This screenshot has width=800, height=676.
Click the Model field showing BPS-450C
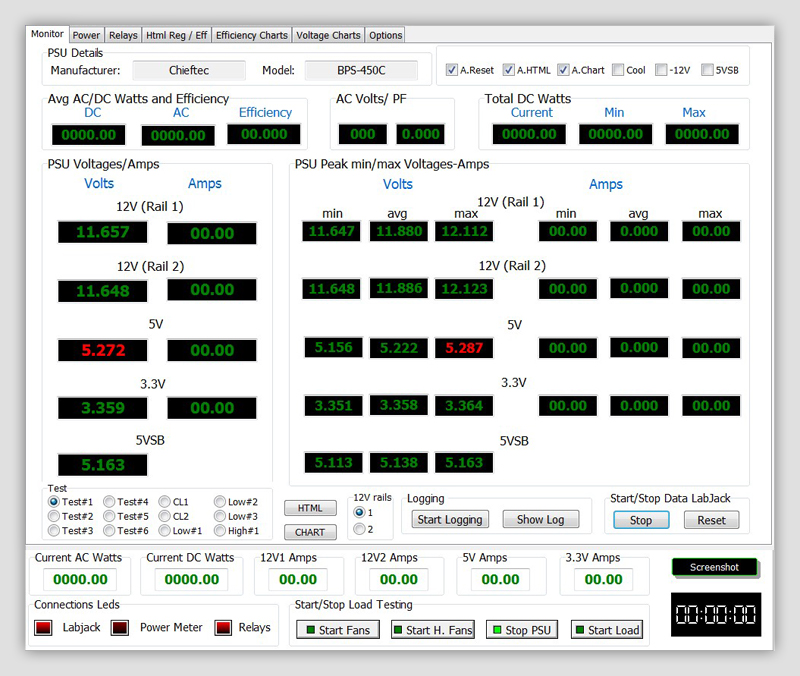361,70
